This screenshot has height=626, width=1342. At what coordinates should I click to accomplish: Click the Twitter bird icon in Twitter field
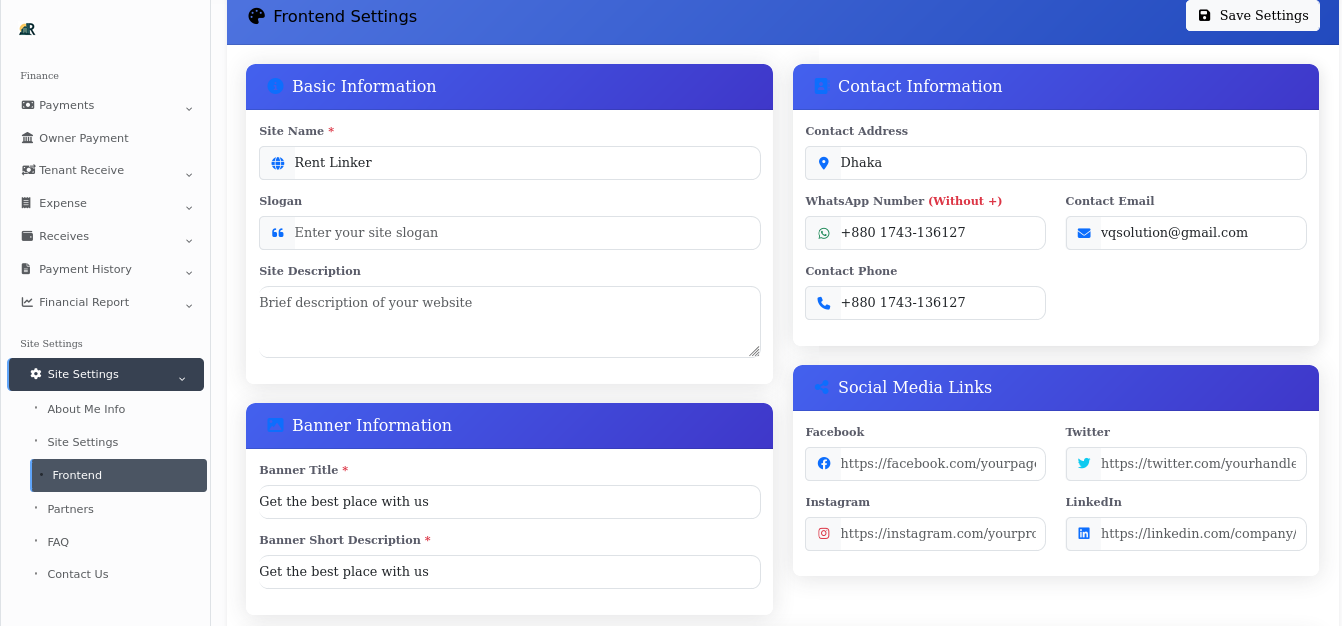(1083, 463)
